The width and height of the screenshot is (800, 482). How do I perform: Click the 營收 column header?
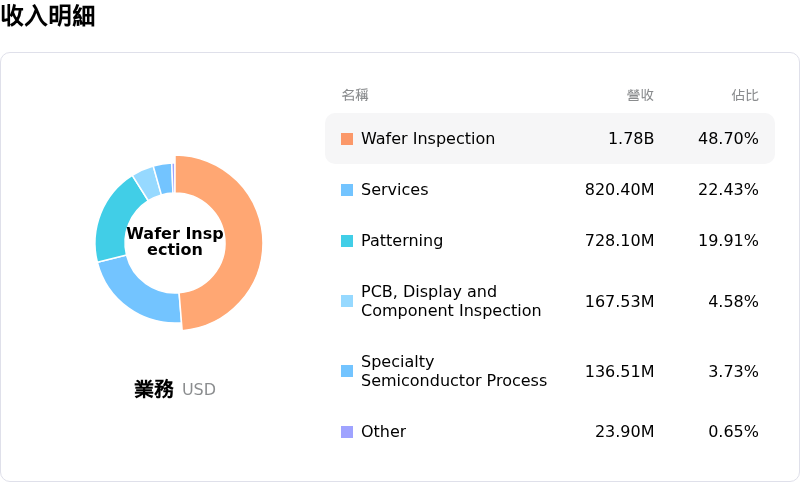point(640,95)
